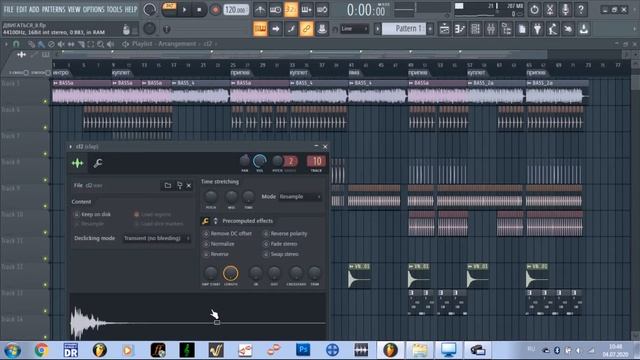Viewport: 640px width, 360px height.
Task: Click the highlighted LENGTH knob
Action: [x=231, y=273]
